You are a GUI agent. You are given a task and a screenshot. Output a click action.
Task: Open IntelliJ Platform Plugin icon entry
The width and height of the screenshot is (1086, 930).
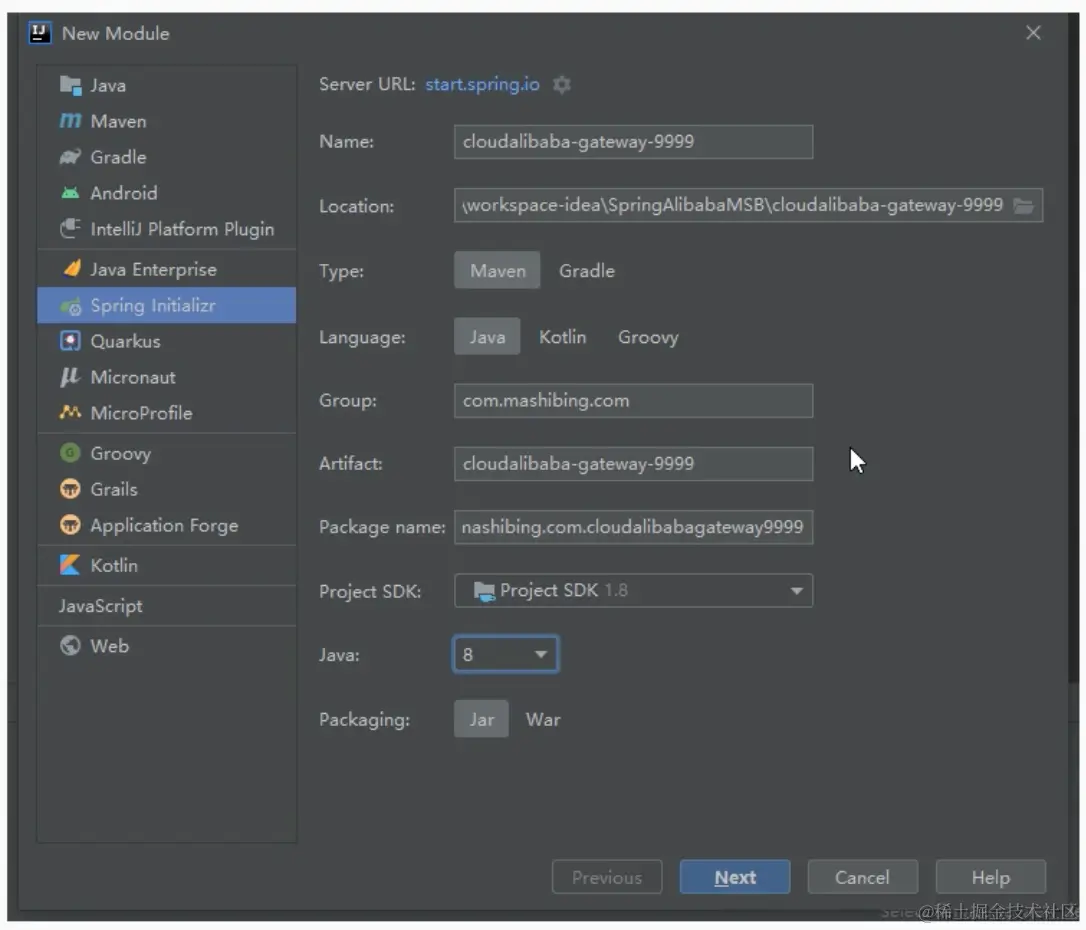click(x=70, y=229)
